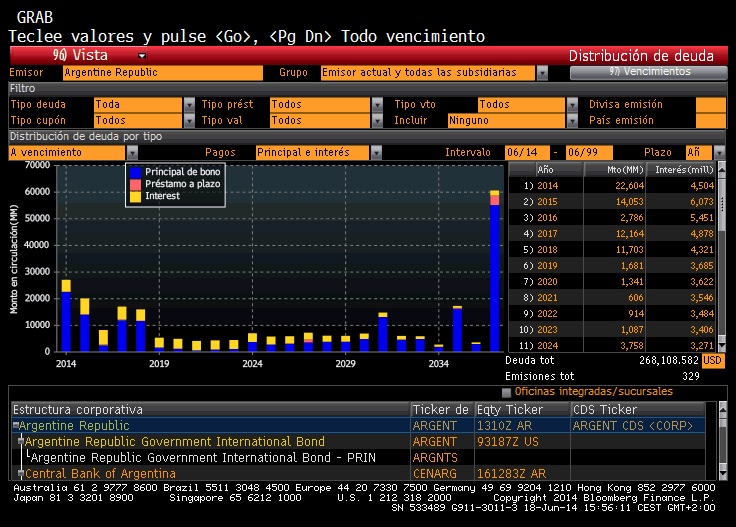736x527 pixels.
Task: Click the 1310Z AR equity ticker
Action: pyautogui.click(x=504, y=426)
